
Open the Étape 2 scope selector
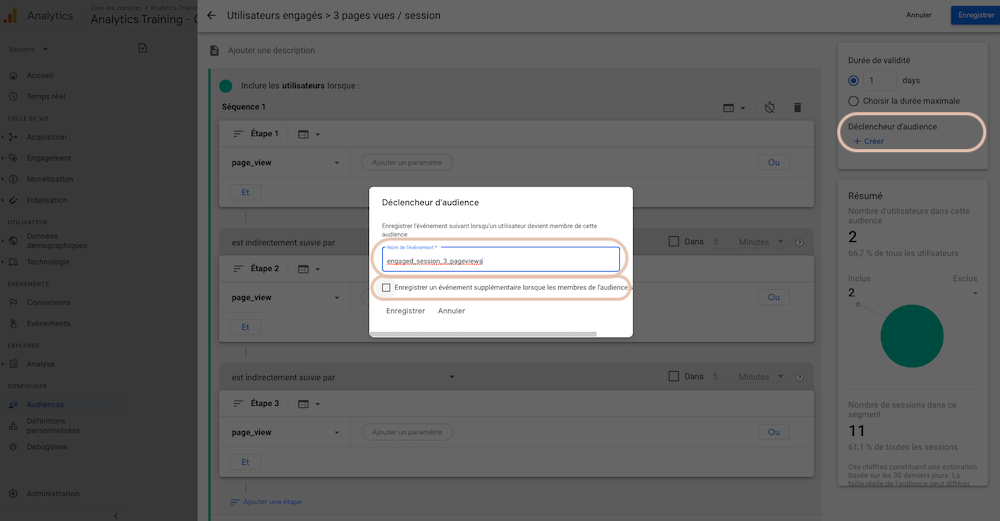pyautogui.click(x=309, y=269)
